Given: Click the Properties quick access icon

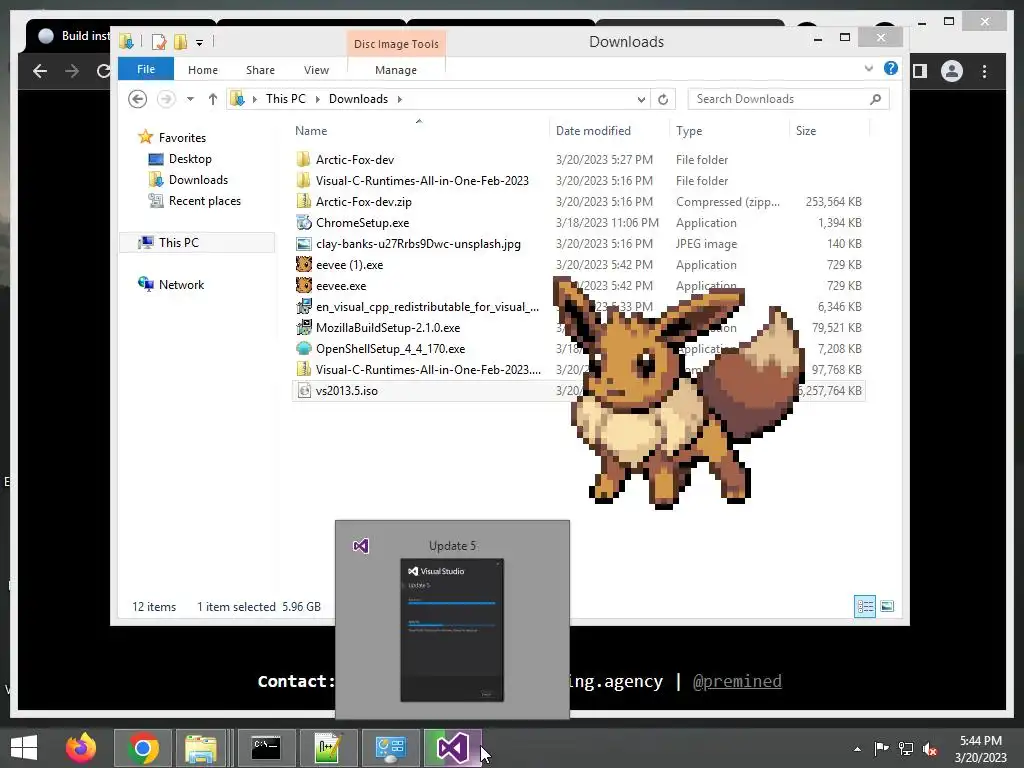Looking at the screenshot, I should [159, 42].
